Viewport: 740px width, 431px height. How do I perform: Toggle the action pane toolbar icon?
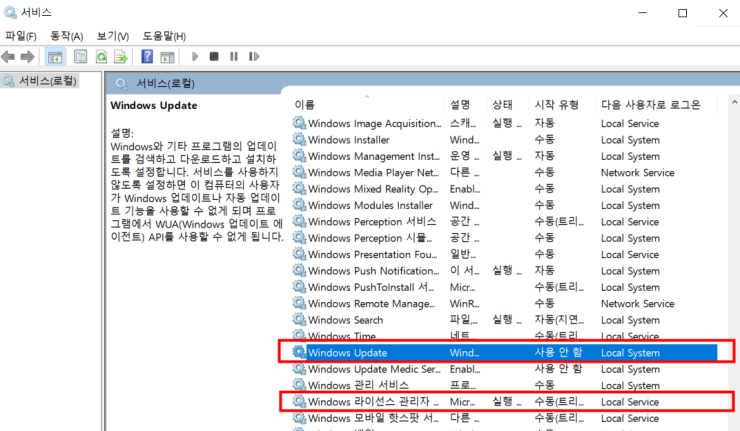168,57
